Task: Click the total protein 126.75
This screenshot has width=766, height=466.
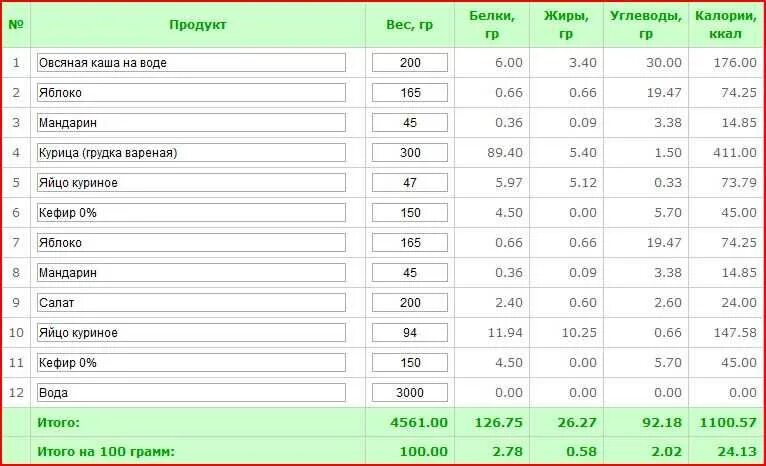Action: (x=499, y=423)
